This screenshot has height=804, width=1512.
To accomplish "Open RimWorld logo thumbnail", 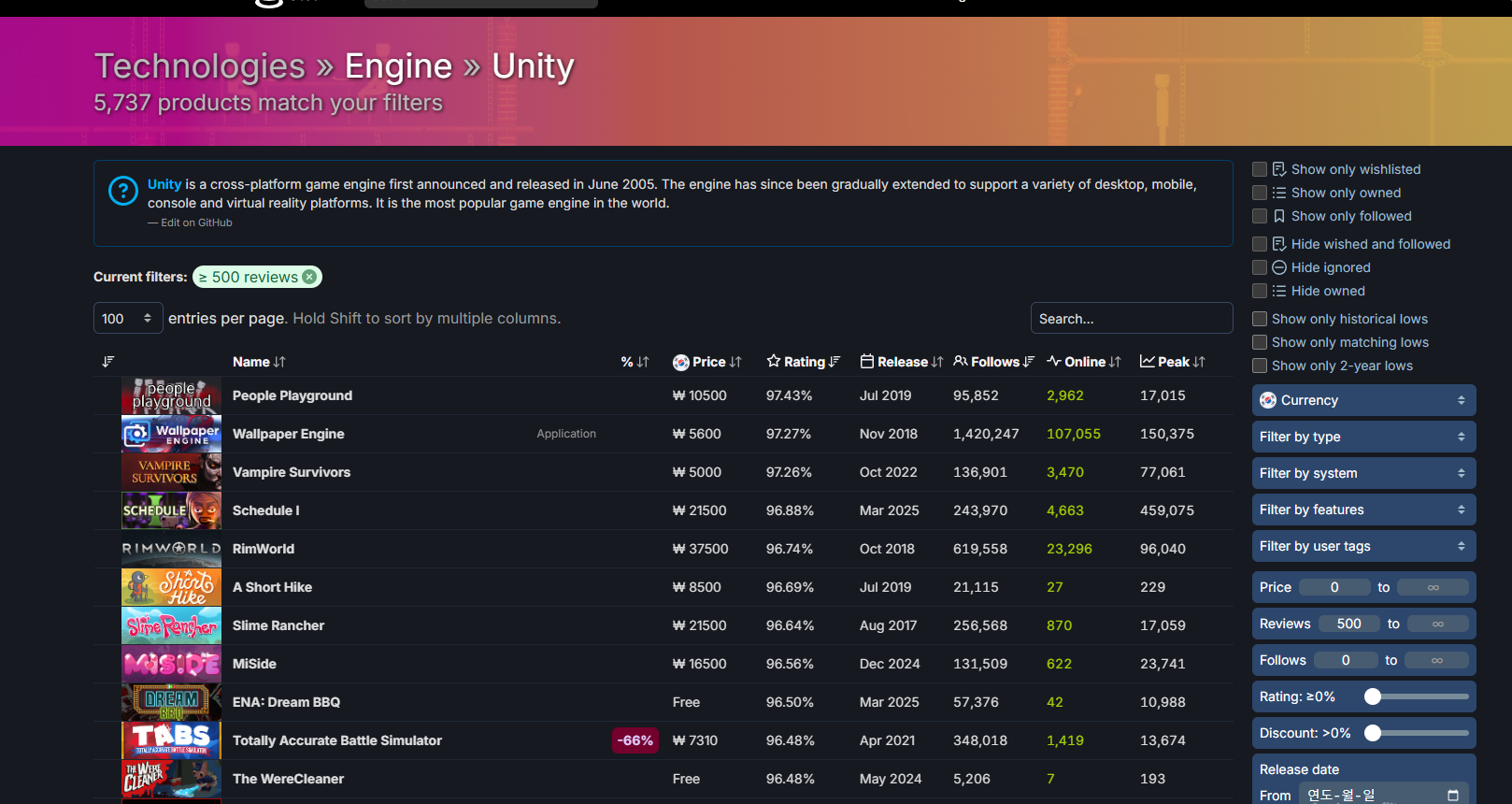I will tap(172, 549).
